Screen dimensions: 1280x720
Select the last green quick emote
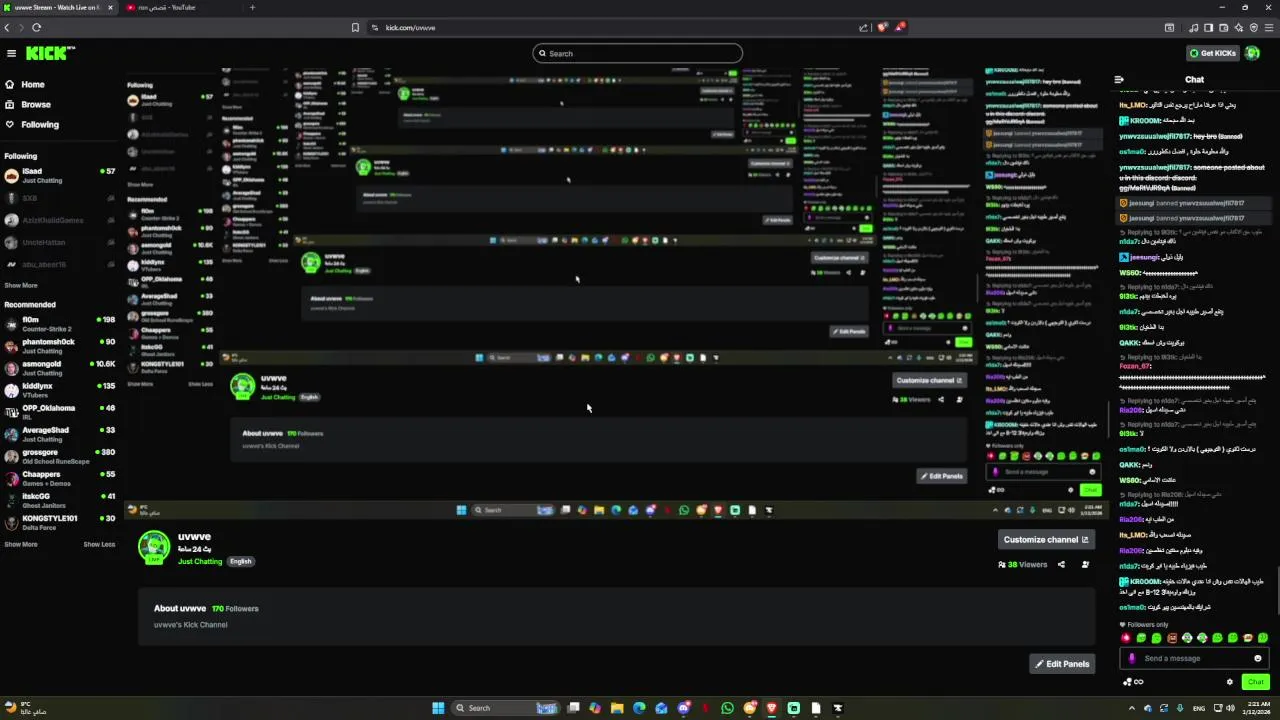pyautogui.click(x=1263, y=638)
